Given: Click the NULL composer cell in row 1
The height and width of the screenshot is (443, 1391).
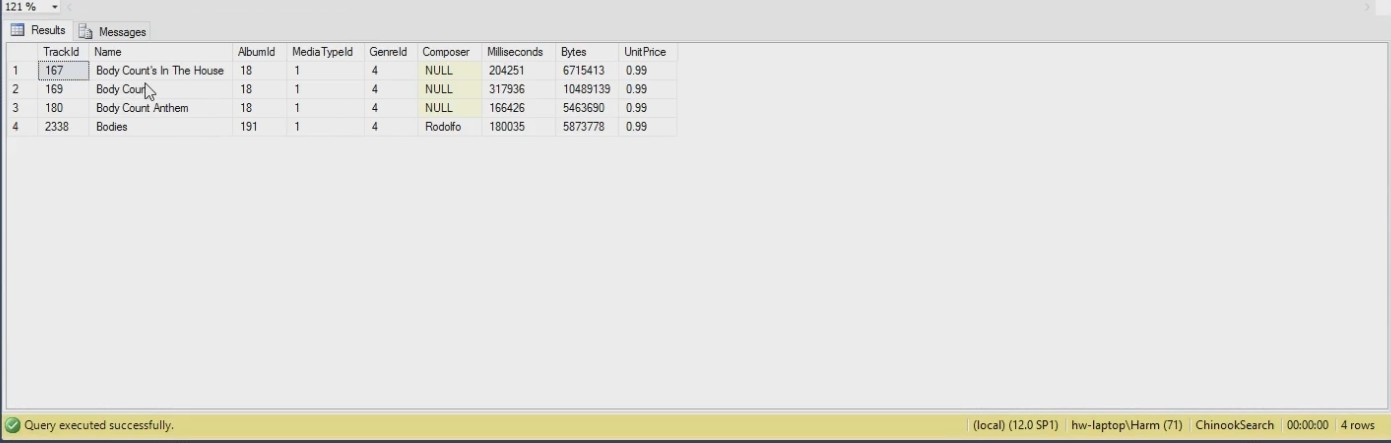Looking at the screenshot, I should pyautogui.click(x=439, y=71).
